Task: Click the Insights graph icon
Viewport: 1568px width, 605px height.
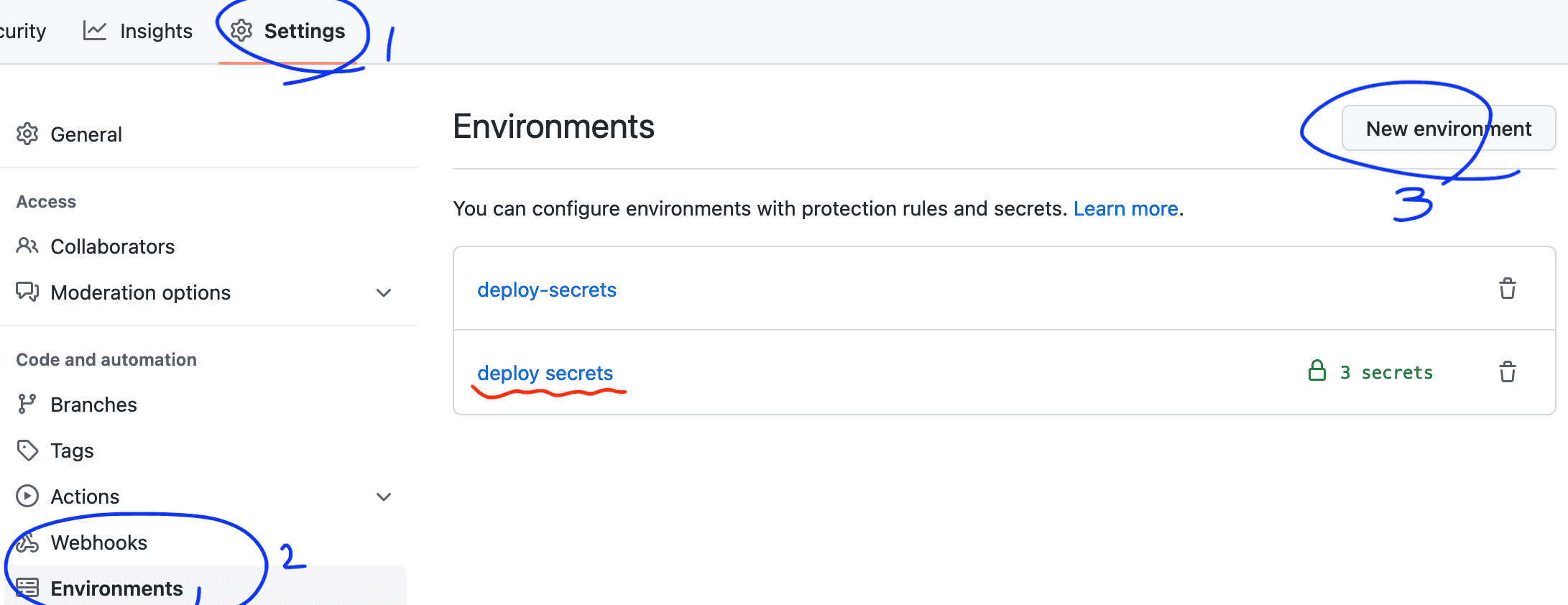Action: click(x=95, y=31)
